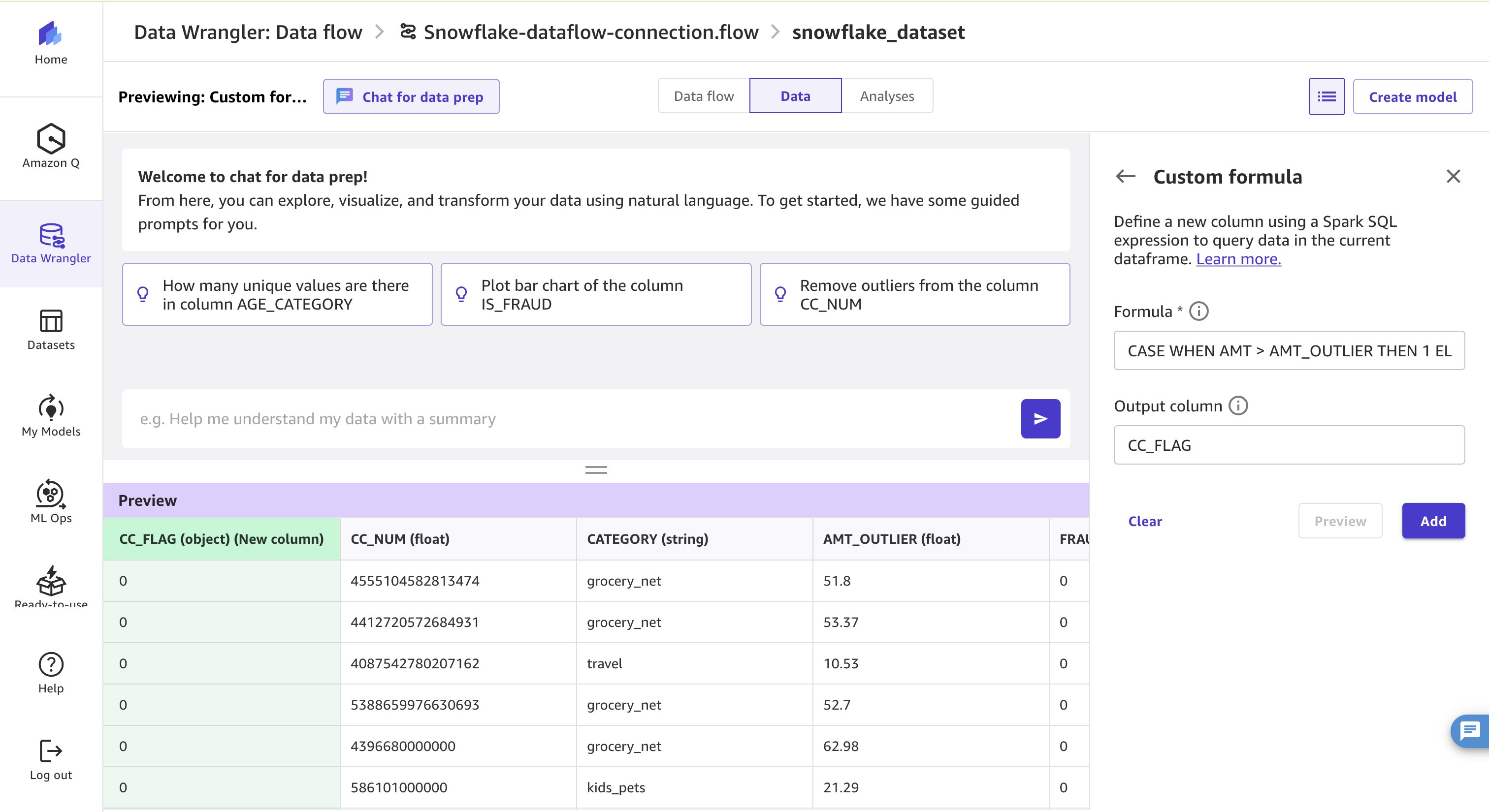Click CATEGORY (string) column header
Viewport: 1489px width, 812px height.
tap(694, 539)
